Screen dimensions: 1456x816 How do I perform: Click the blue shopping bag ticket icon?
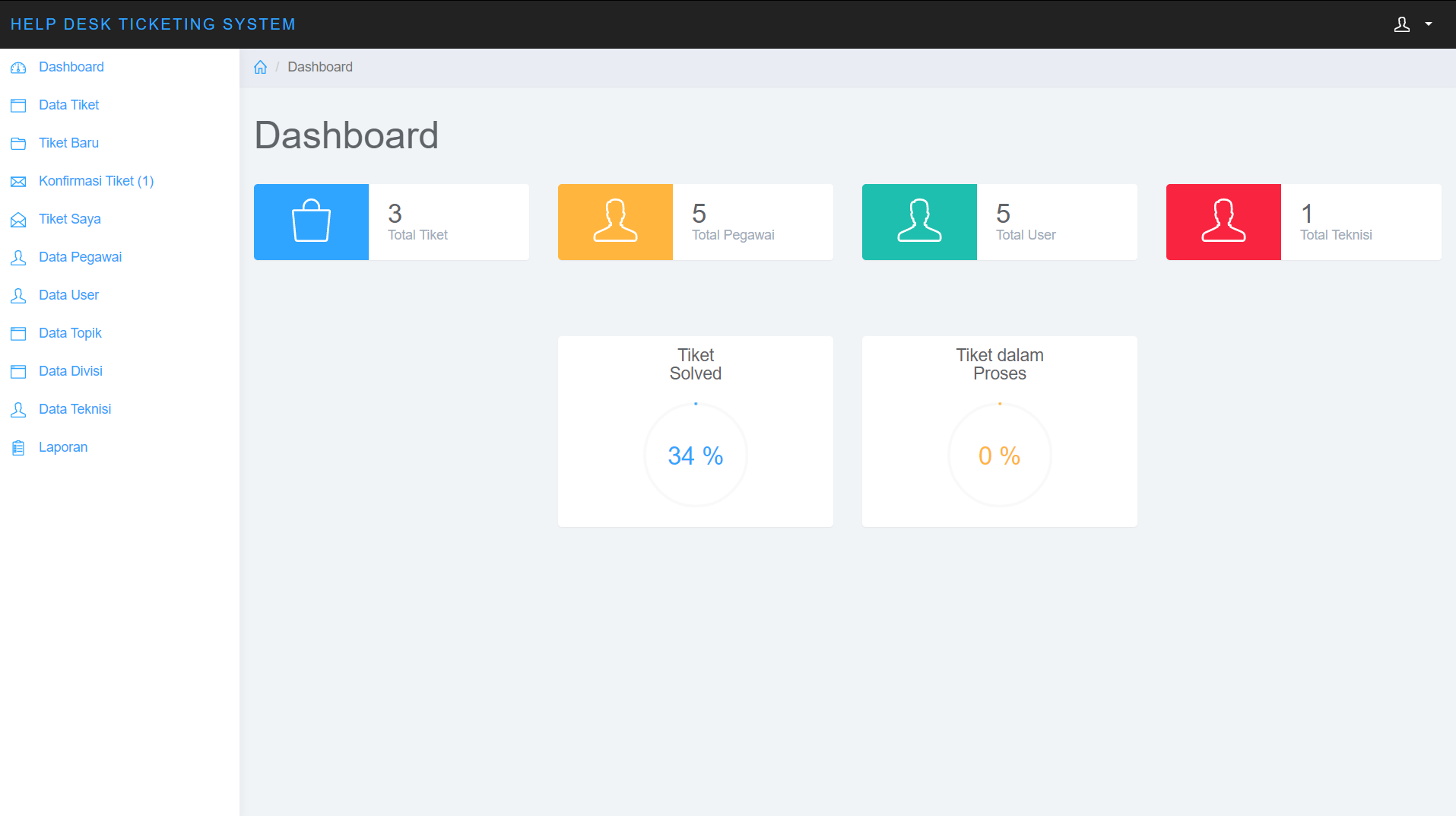pyautogui.click(x=311, y=221)
